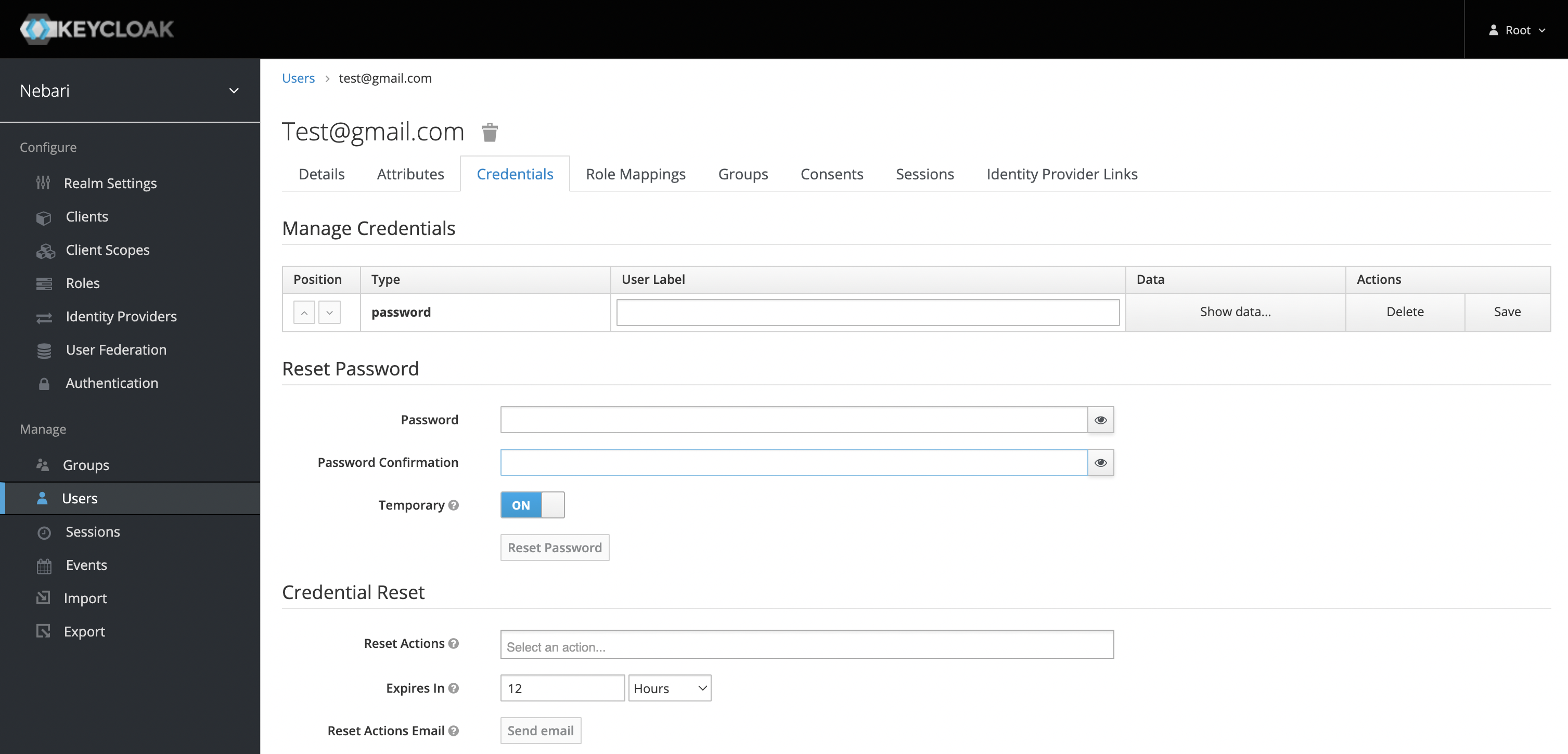Show the password data by clicking eye icon
This screenshot has height=754, width=1568.
tap(1101, 419)
